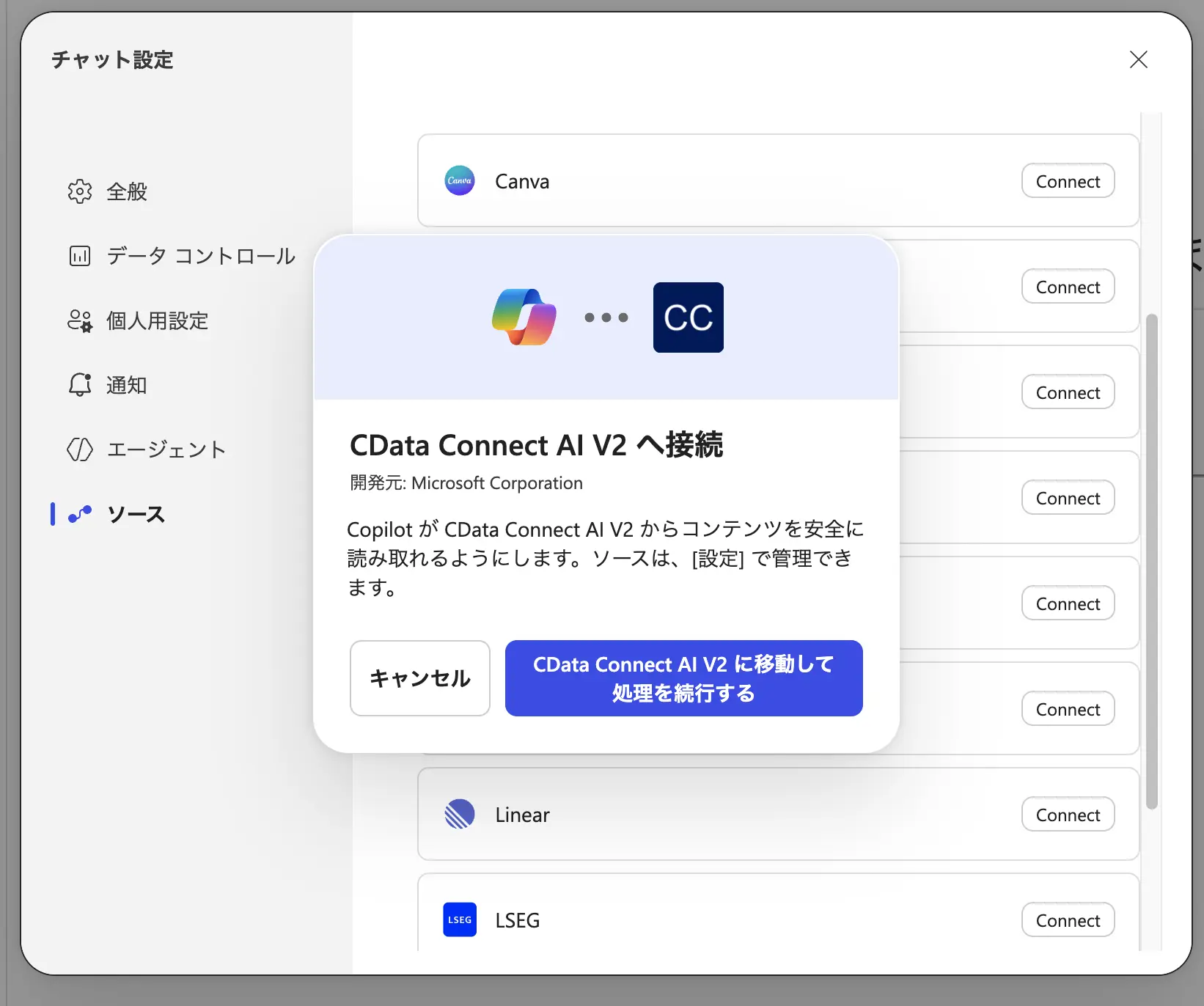Click the general settings gear icon
Image resolution: width=1204 pixels, height=1006 pixels.
coord(80,191)
